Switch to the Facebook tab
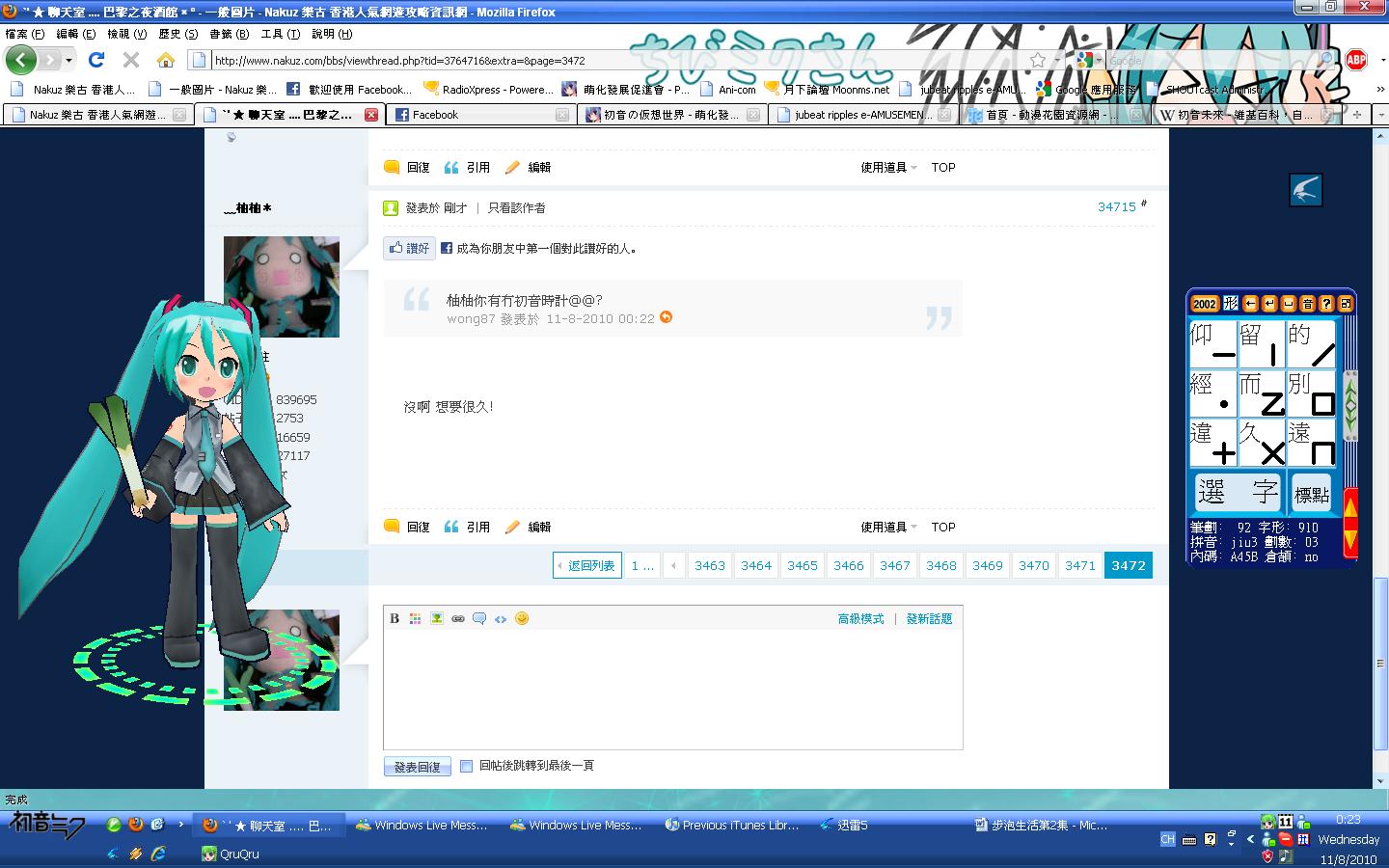The image size is (1389, 868). click(x=479, y=115)
